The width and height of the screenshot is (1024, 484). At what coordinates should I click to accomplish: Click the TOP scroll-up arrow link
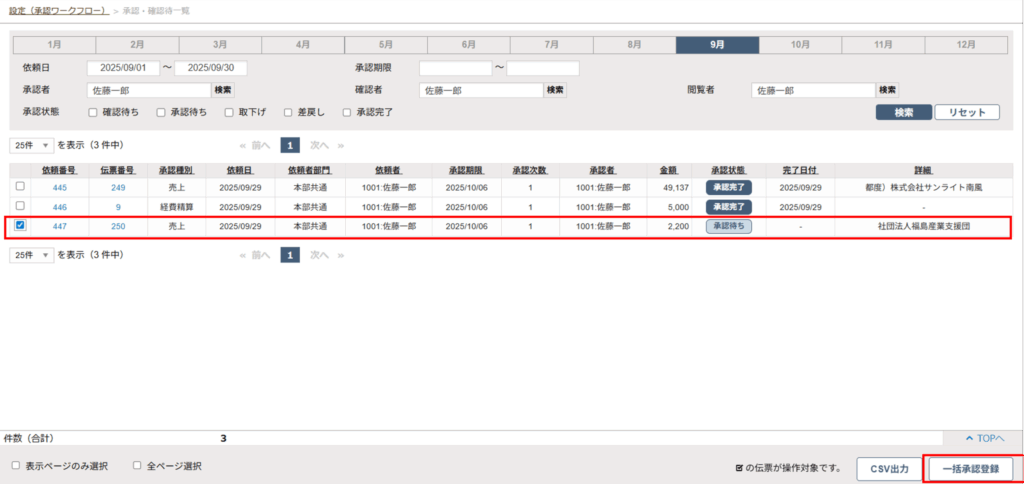(x=984, y=438)
